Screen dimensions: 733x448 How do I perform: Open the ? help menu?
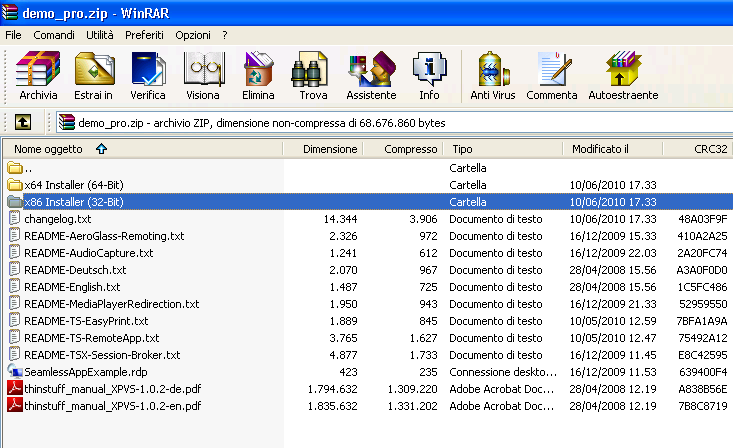[x=225, y=35]
